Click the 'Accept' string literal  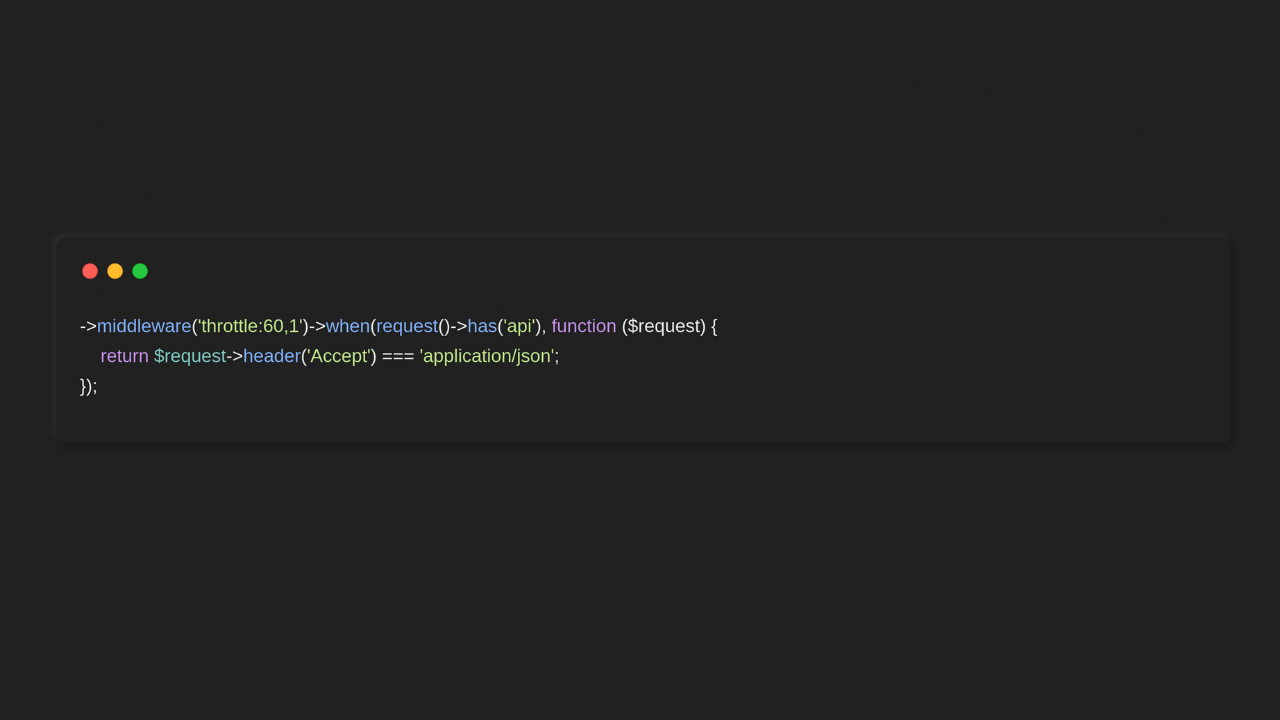click(x=339, y=356)
